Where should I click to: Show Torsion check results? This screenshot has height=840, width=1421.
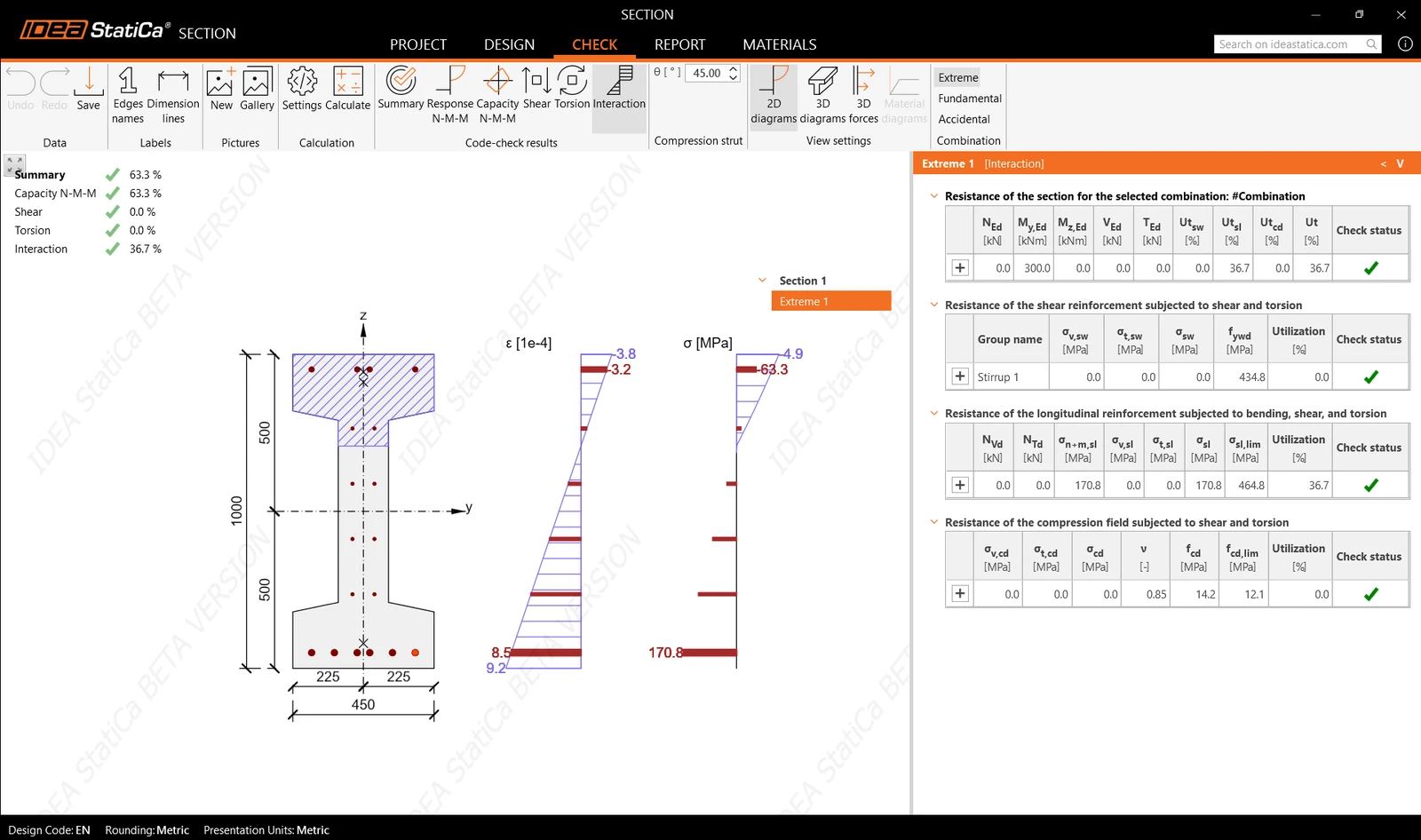click(572, 88)
